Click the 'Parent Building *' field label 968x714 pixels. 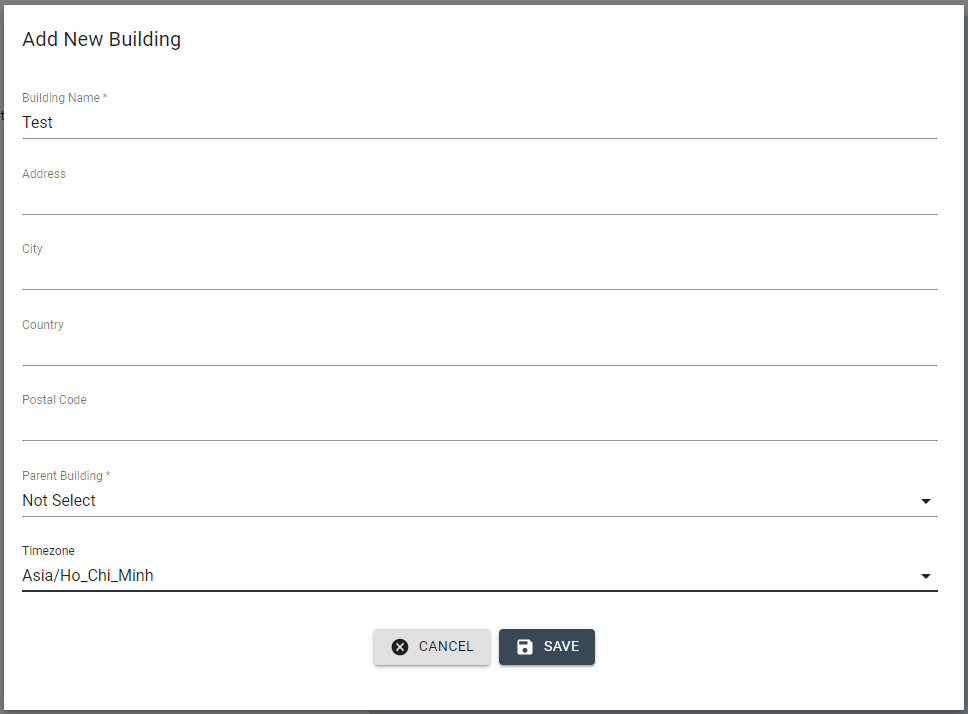point(66,476)
